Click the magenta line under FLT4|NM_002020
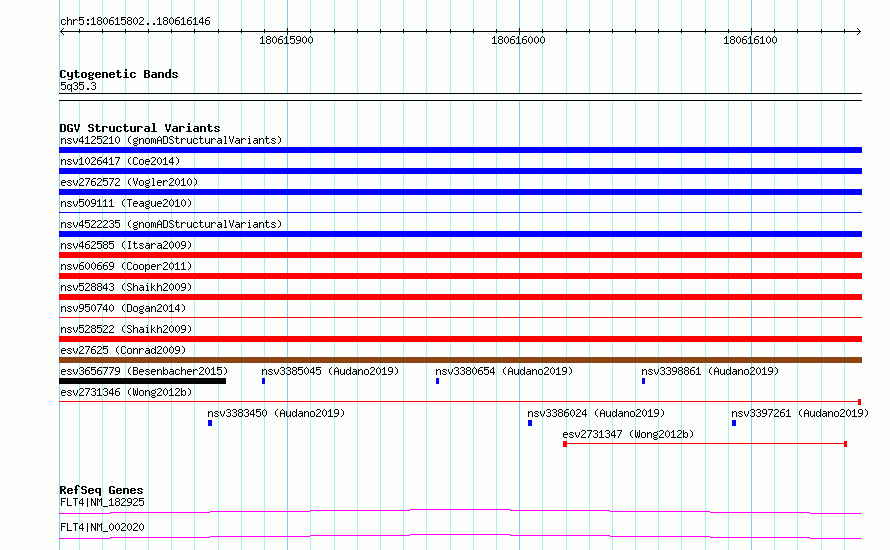 460,536
